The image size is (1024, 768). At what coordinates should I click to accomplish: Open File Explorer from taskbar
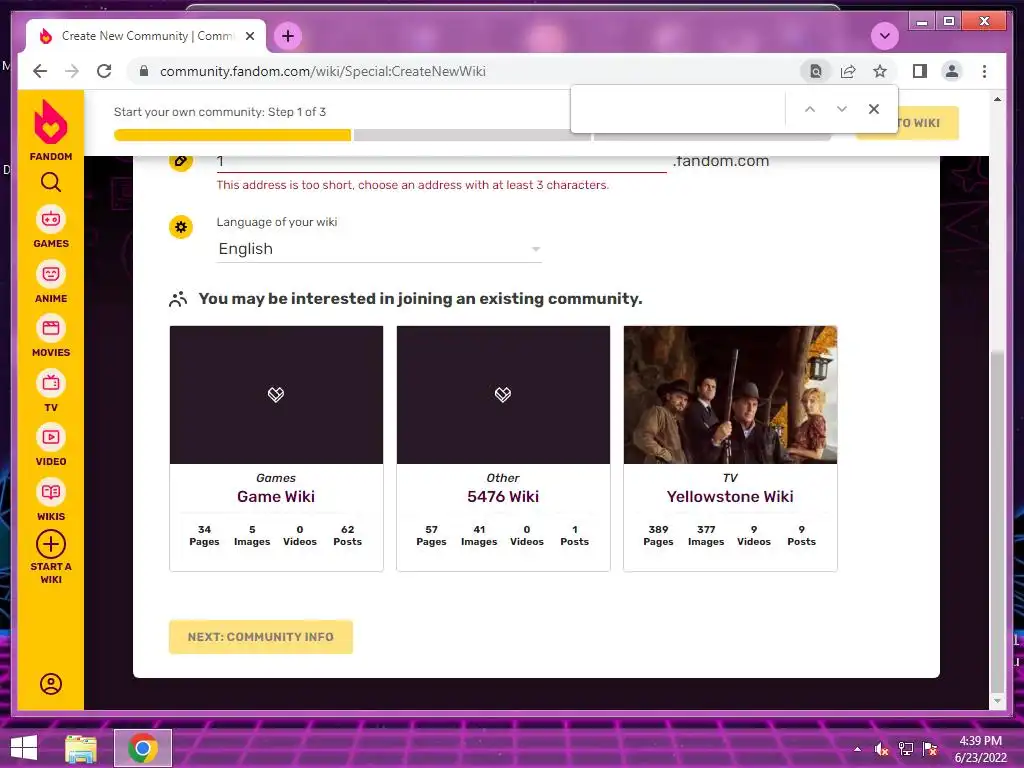81,748
